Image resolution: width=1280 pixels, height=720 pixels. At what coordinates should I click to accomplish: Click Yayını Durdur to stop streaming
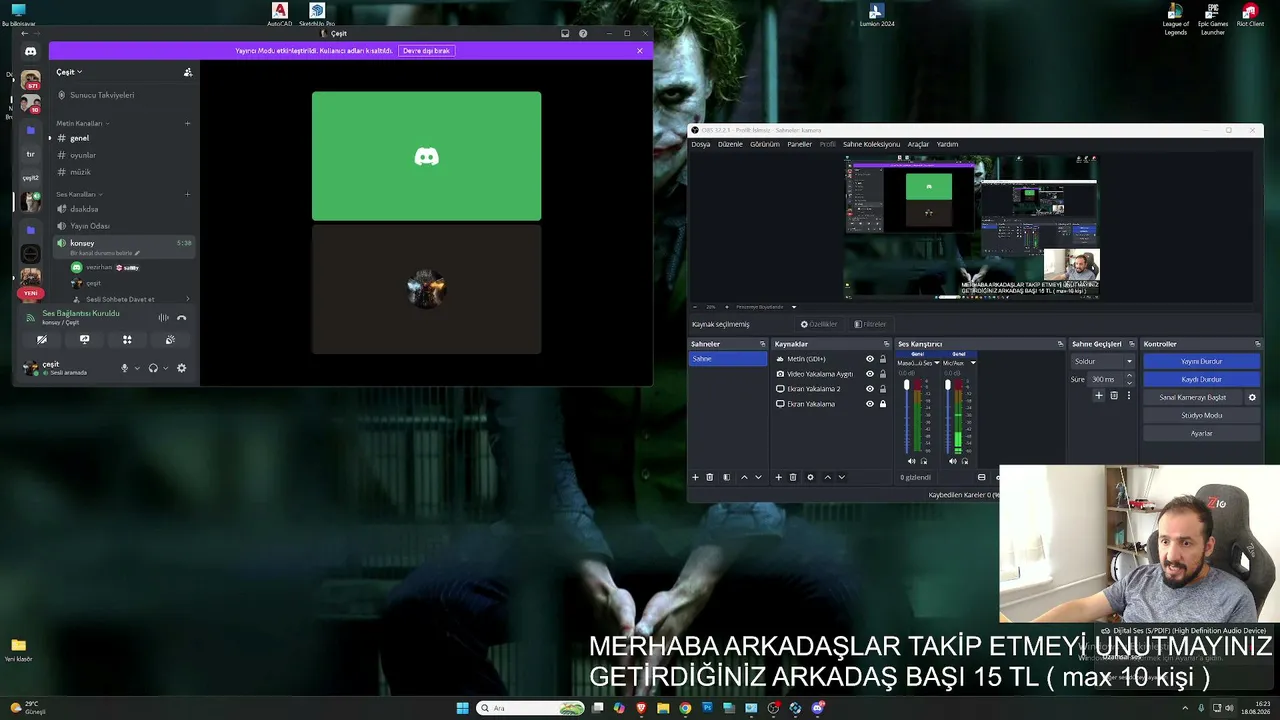1201,361
